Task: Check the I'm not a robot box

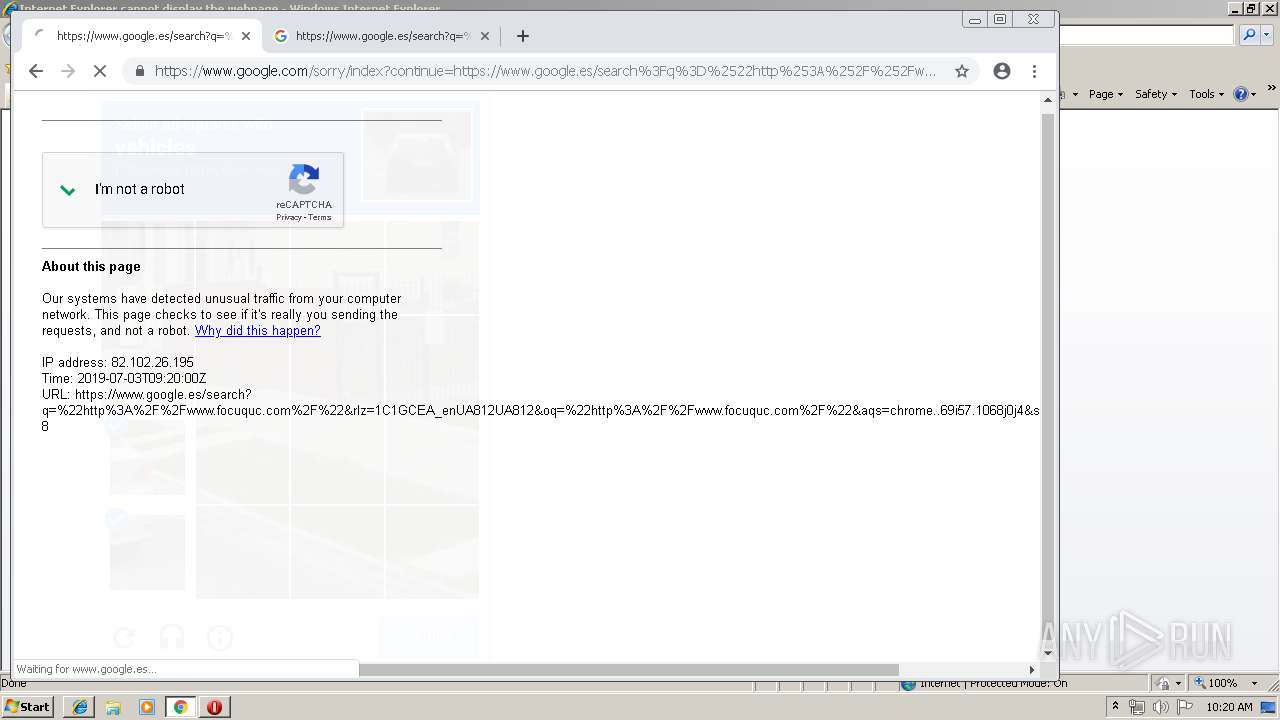Action: click(x=68, y=190)
